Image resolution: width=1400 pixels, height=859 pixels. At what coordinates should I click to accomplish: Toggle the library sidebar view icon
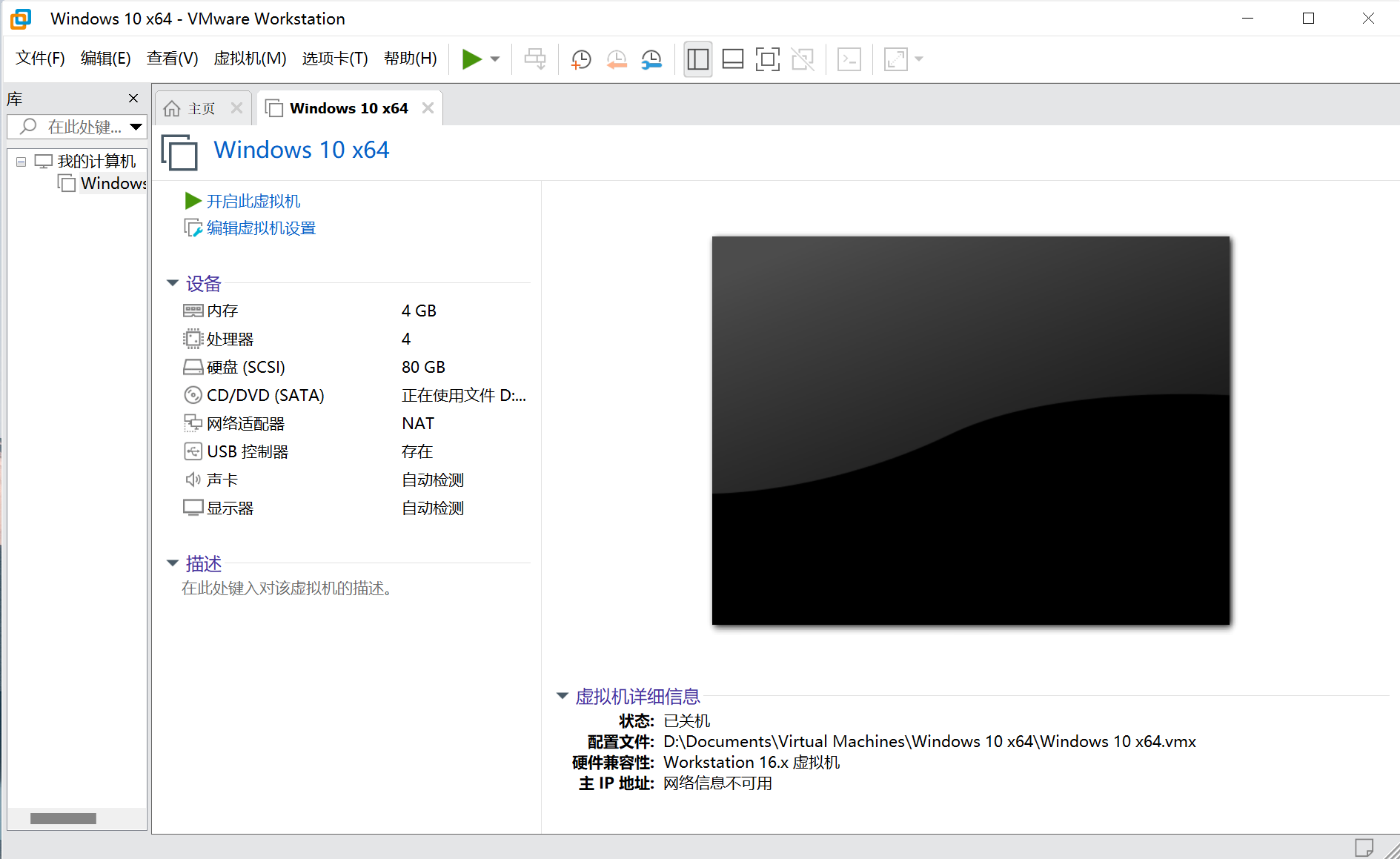(698, 59)
